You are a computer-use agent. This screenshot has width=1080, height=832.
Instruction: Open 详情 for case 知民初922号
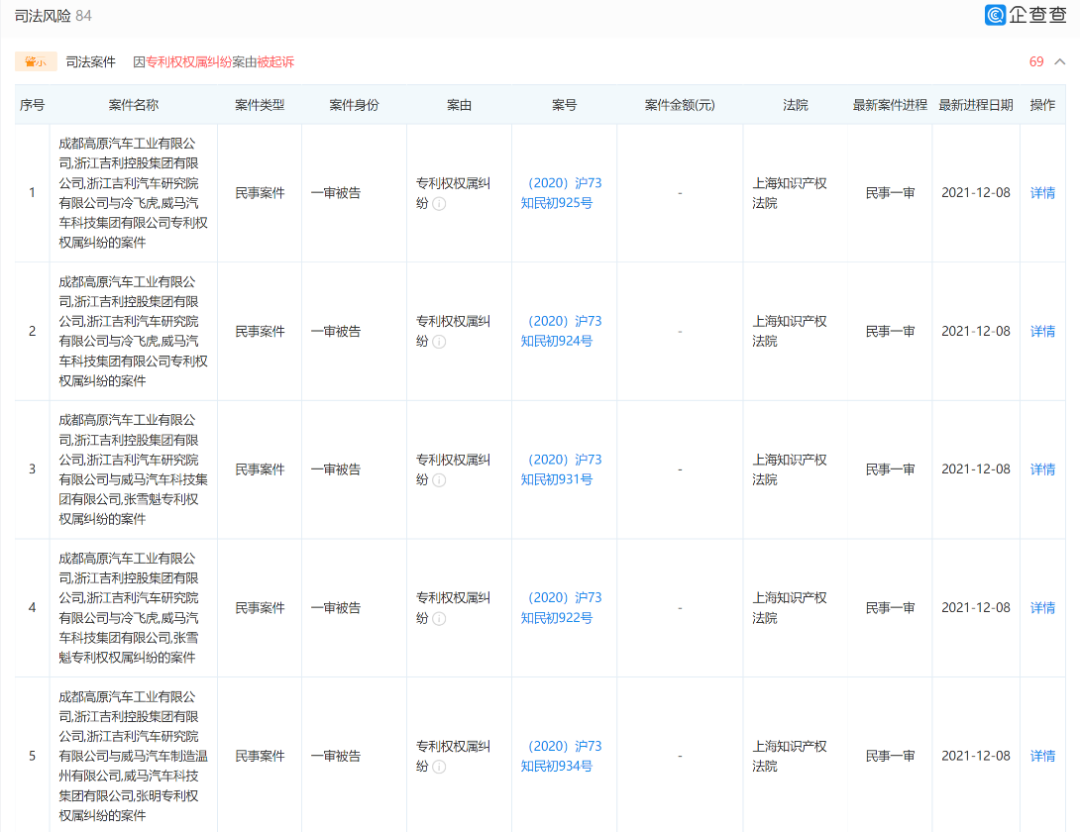tap(1042, 607)
